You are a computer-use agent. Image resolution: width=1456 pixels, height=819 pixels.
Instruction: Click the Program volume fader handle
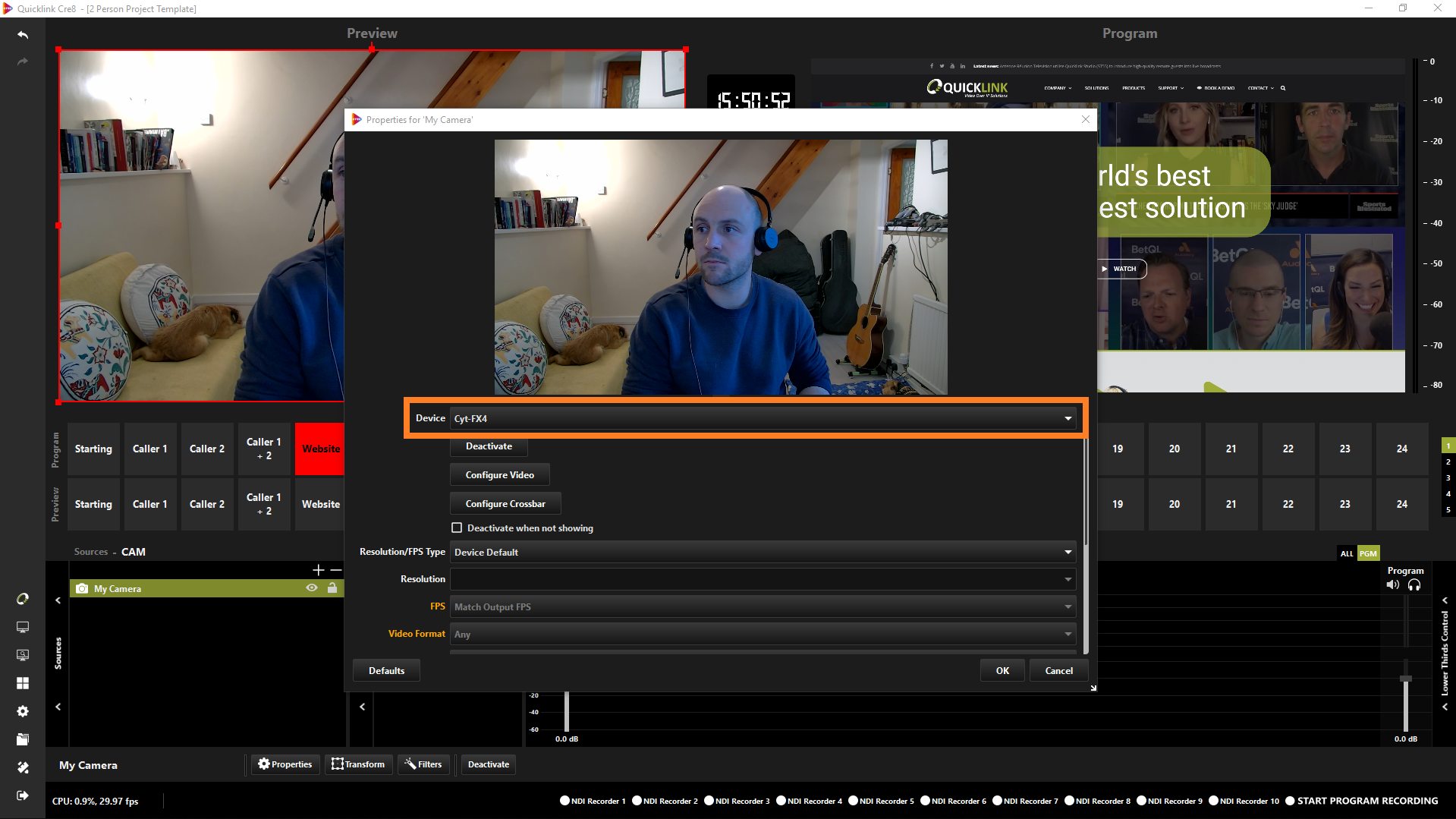tap(1405, 679)
